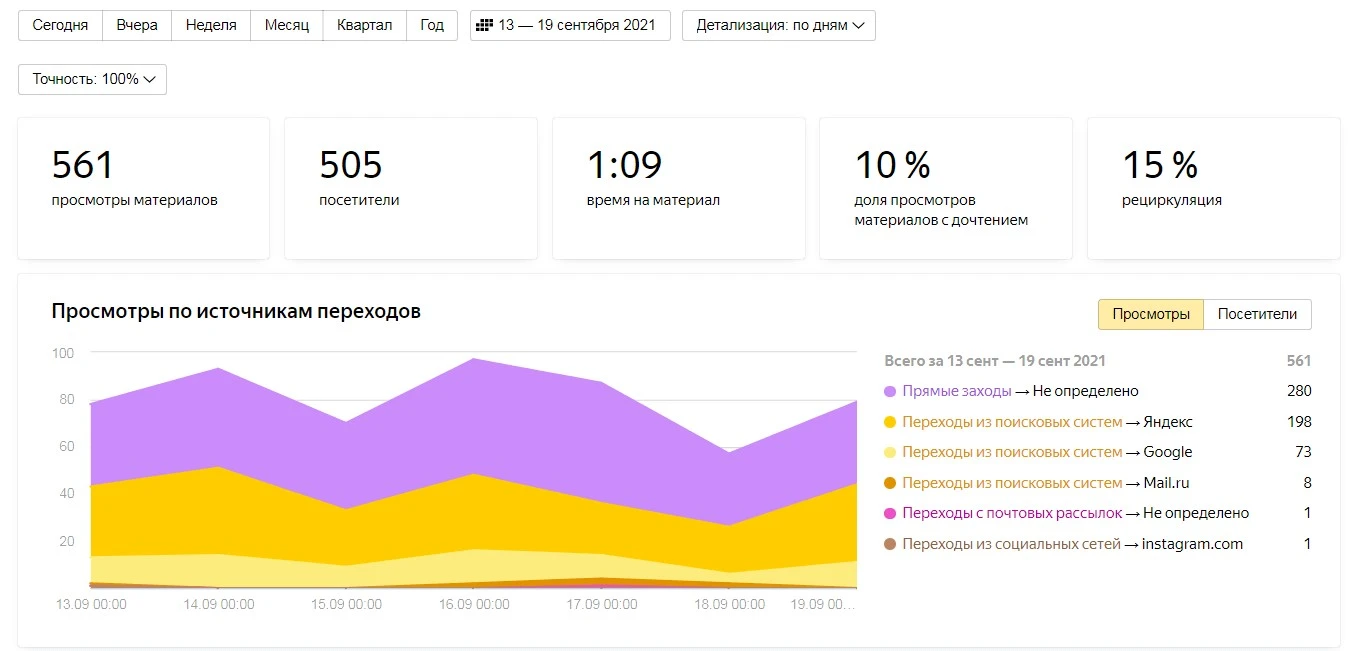This screenshot has height=651, width=1349.
Task: Click the calendar icon in date range
Action: tap(485, 25)
